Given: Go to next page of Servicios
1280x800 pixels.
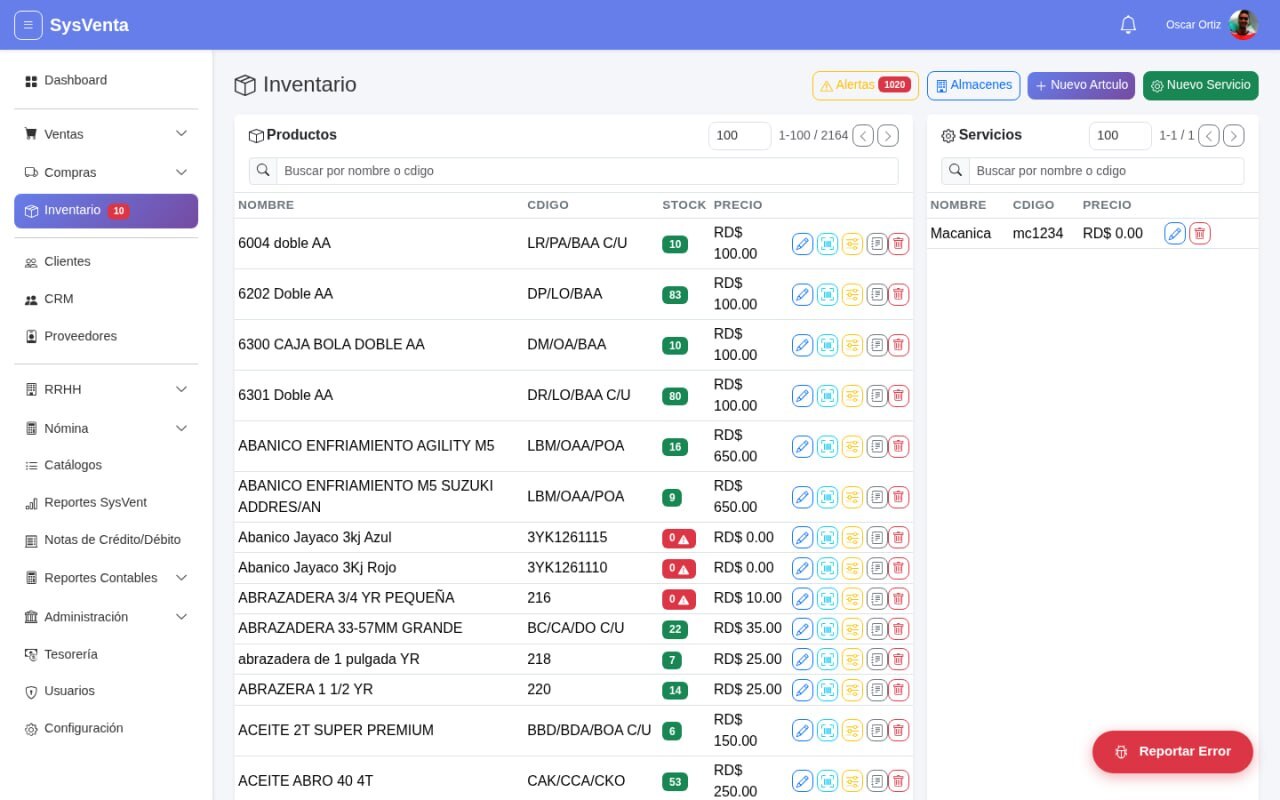Looking at the screenshot, I should (x=1234, y=136).
